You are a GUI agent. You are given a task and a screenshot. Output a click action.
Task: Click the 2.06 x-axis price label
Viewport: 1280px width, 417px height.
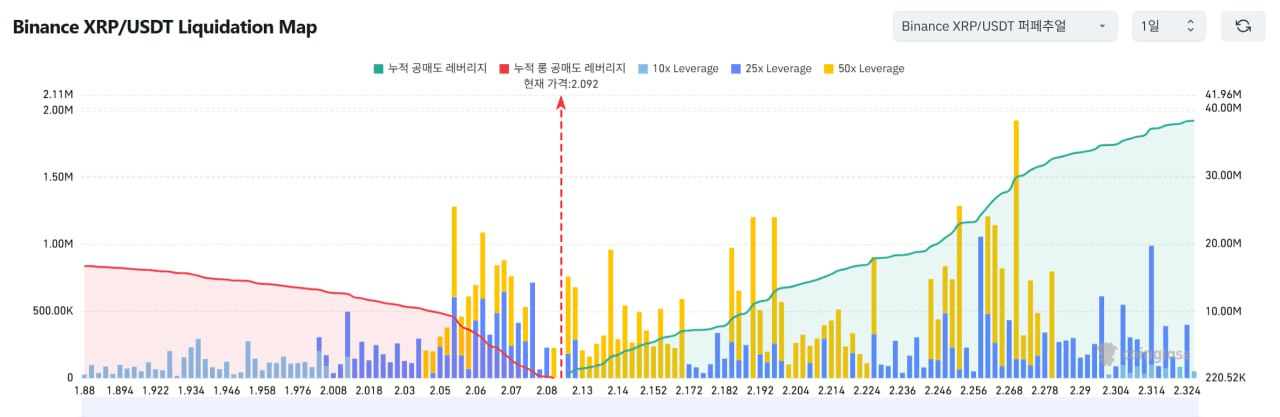(475, 391)
